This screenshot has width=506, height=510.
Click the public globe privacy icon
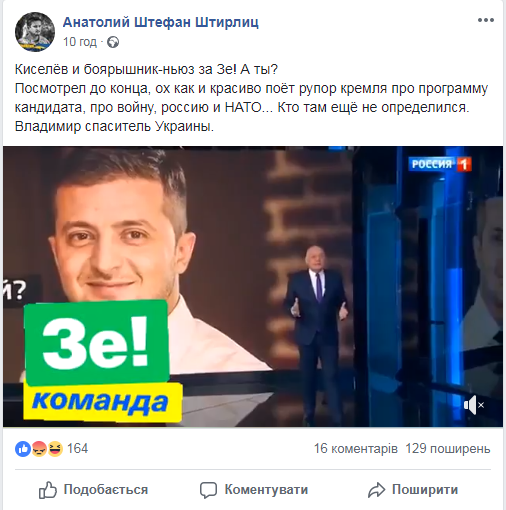[x=113, y=42]
